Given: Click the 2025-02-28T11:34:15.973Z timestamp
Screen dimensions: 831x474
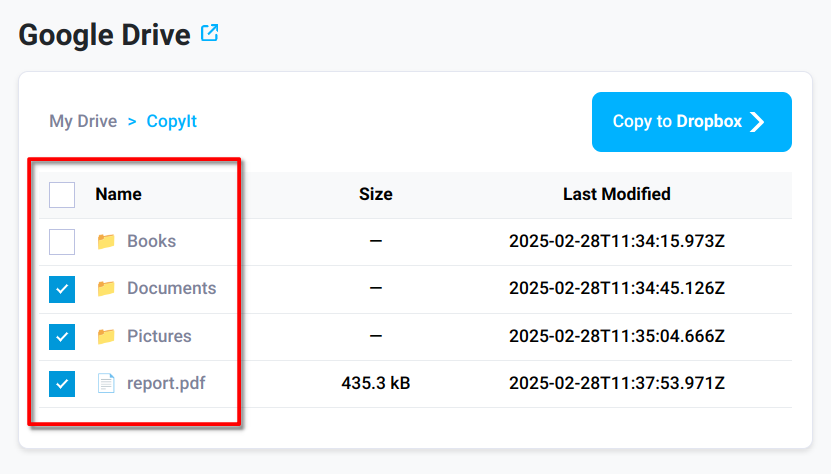Looking at the screenshot, I should [617, 241].
